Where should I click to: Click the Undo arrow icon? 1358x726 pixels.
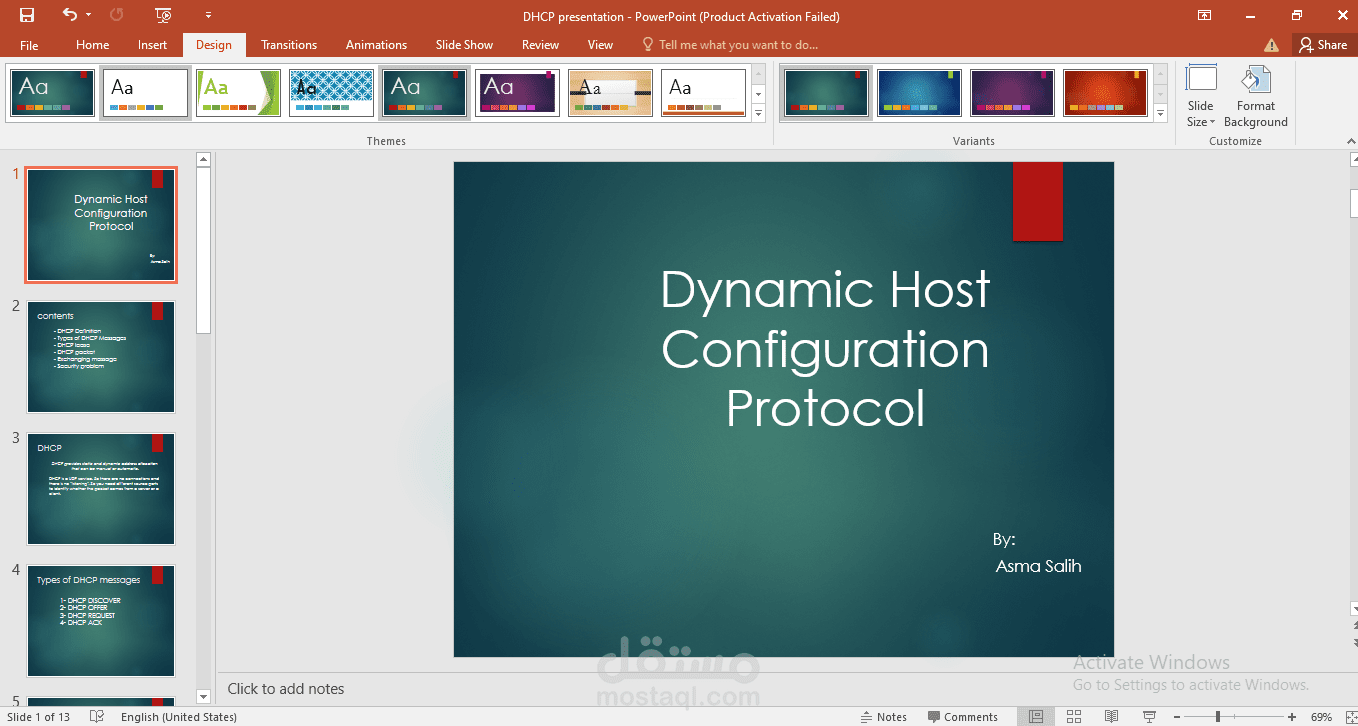[69, 15]
